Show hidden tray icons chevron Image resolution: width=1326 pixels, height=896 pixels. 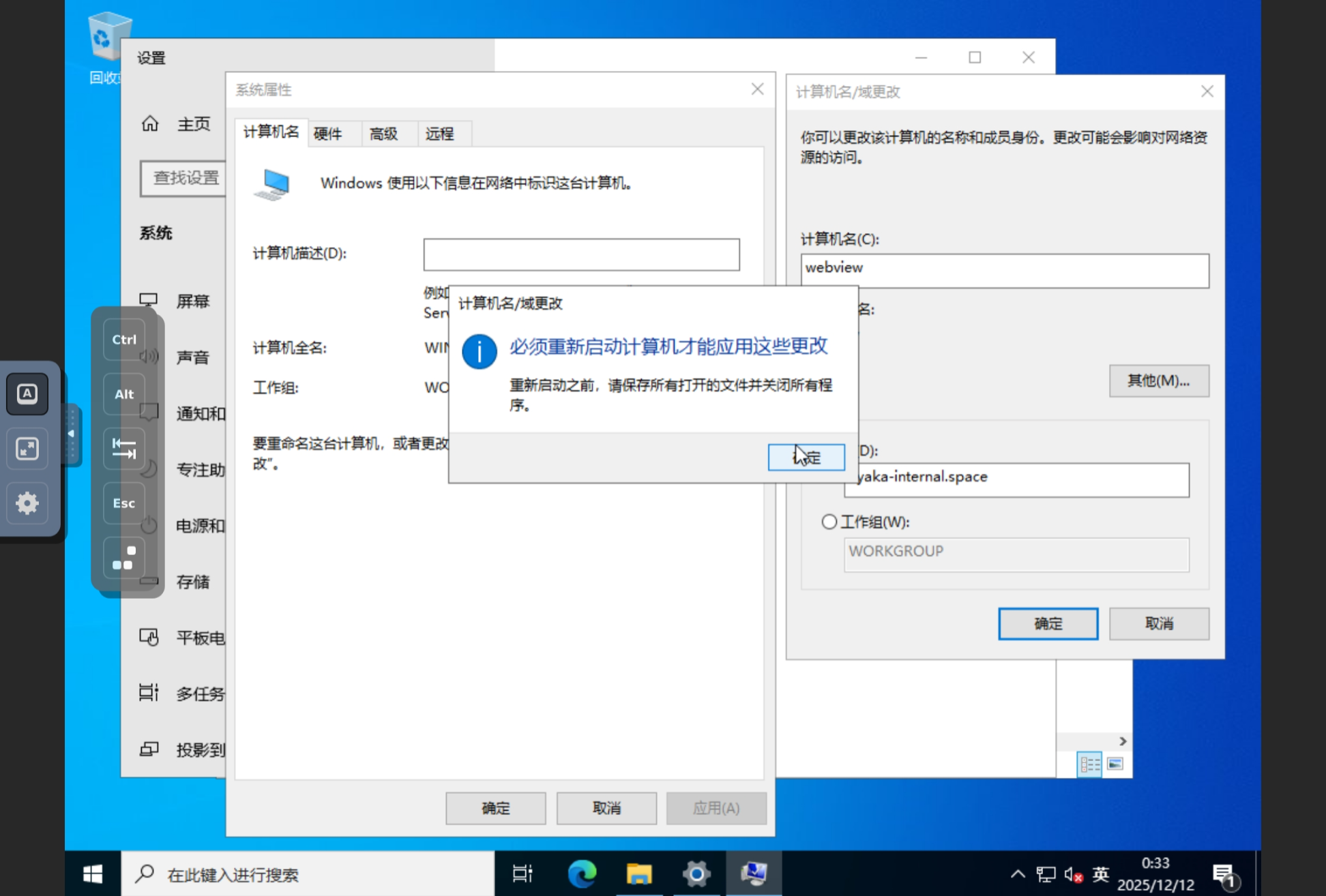click(1017, 873)
